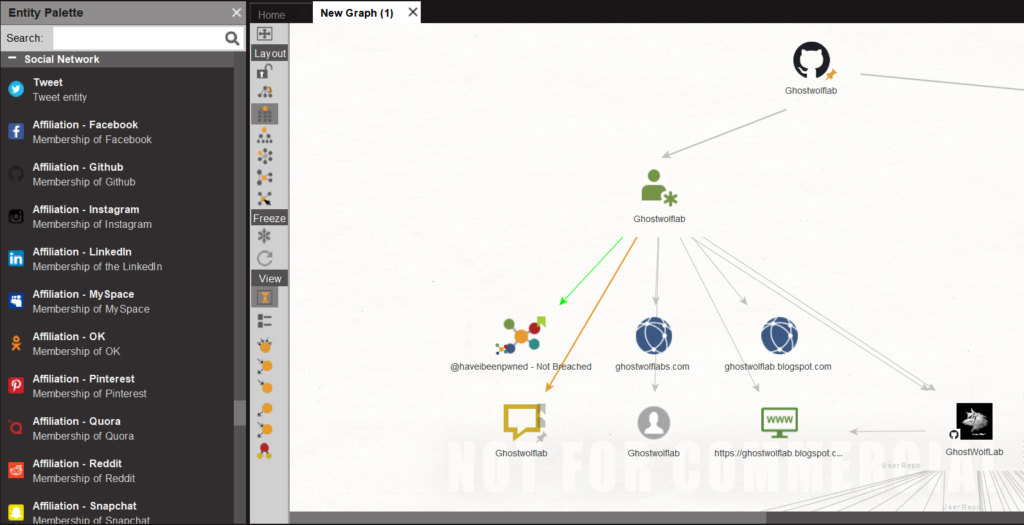
Task: Click the Layout section header
Action: click(x=270, y=54)
